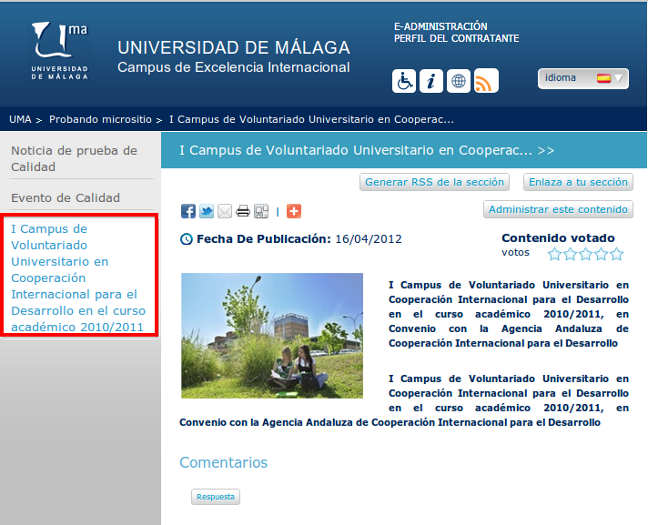Open Probando micrositio breadcrumb link
This screenshot has height=525, width=648.
point(100,119)
